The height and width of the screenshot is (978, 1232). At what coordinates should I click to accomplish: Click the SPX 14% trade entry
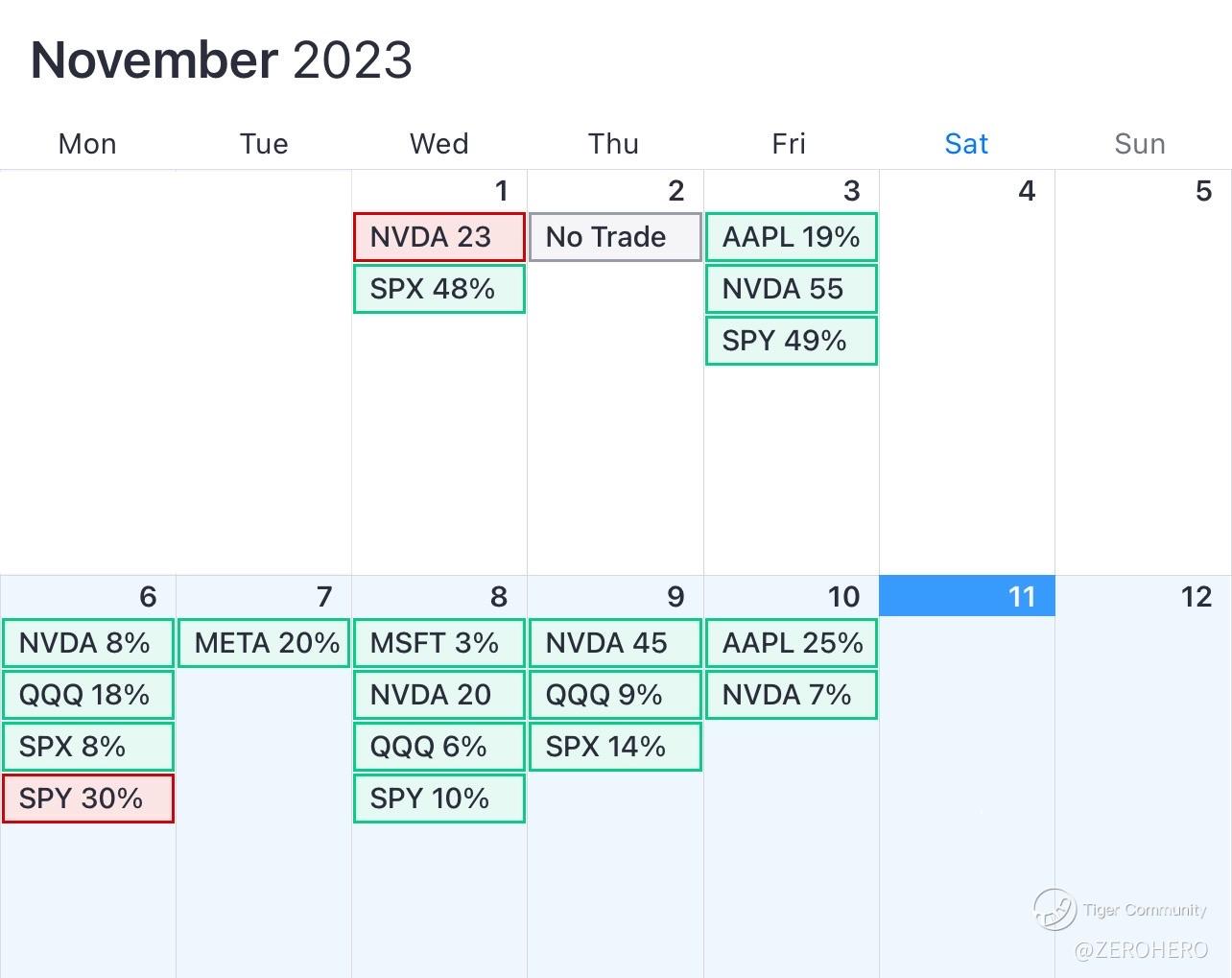614,747
